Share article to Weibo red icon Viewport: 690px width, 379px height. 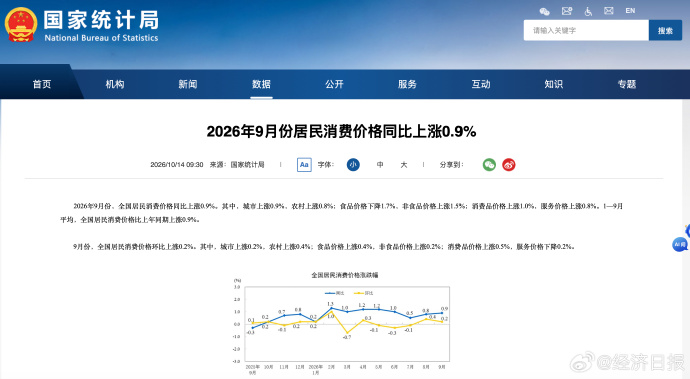509,165
